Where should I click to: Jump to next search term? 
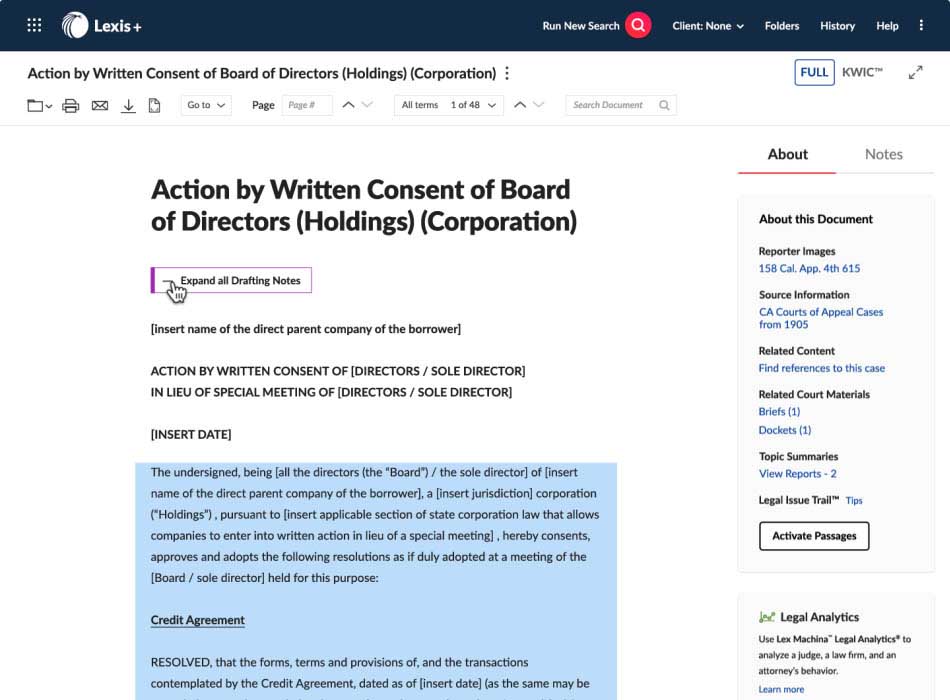(x=539, y=105)
